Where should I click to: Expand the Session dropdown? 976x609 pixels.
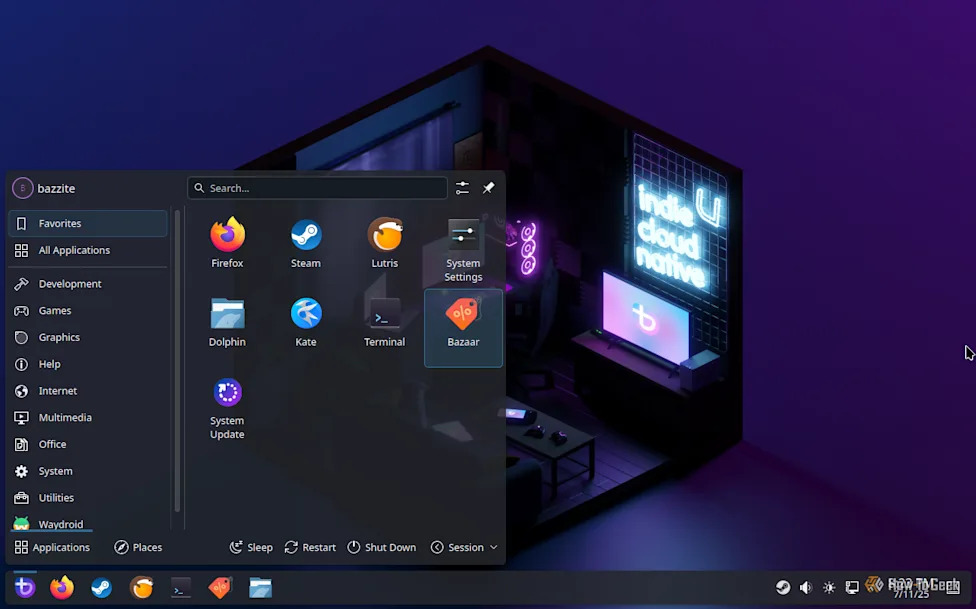[x=464, y=547]
